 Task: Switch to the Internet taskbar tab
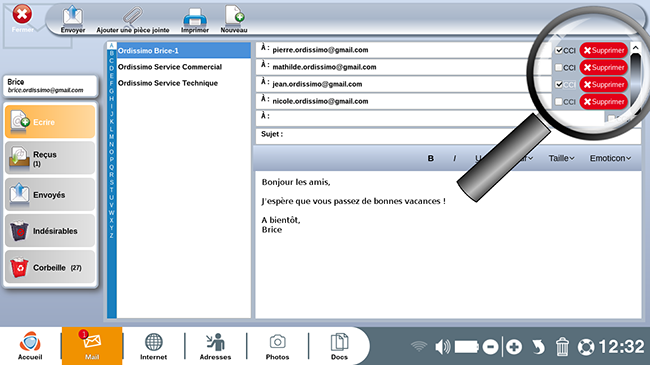point(153,346)
